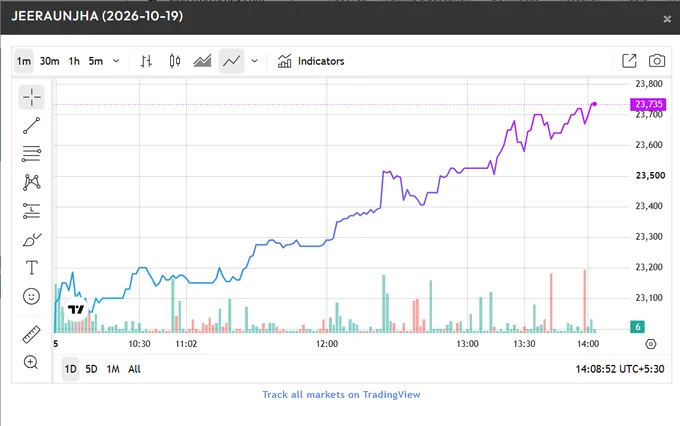Close the JEERAUNJHA chart dialog
This screenshot has height=426, width=680.
pos(667,19)
